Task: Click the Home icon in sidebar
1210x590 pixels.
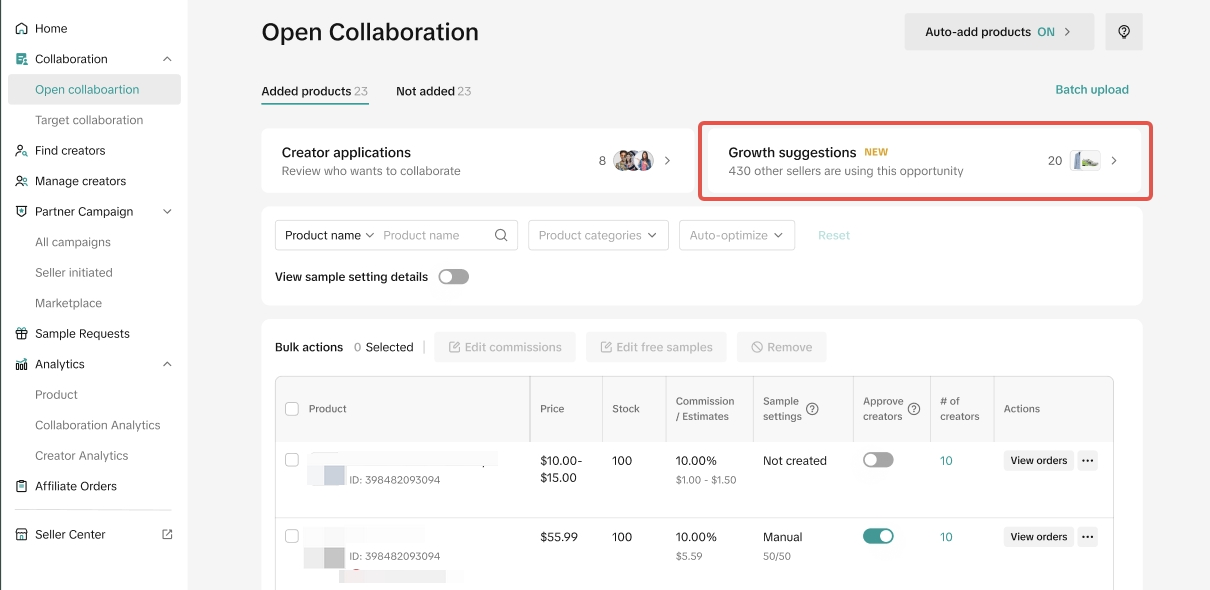Action: [22, 29]
